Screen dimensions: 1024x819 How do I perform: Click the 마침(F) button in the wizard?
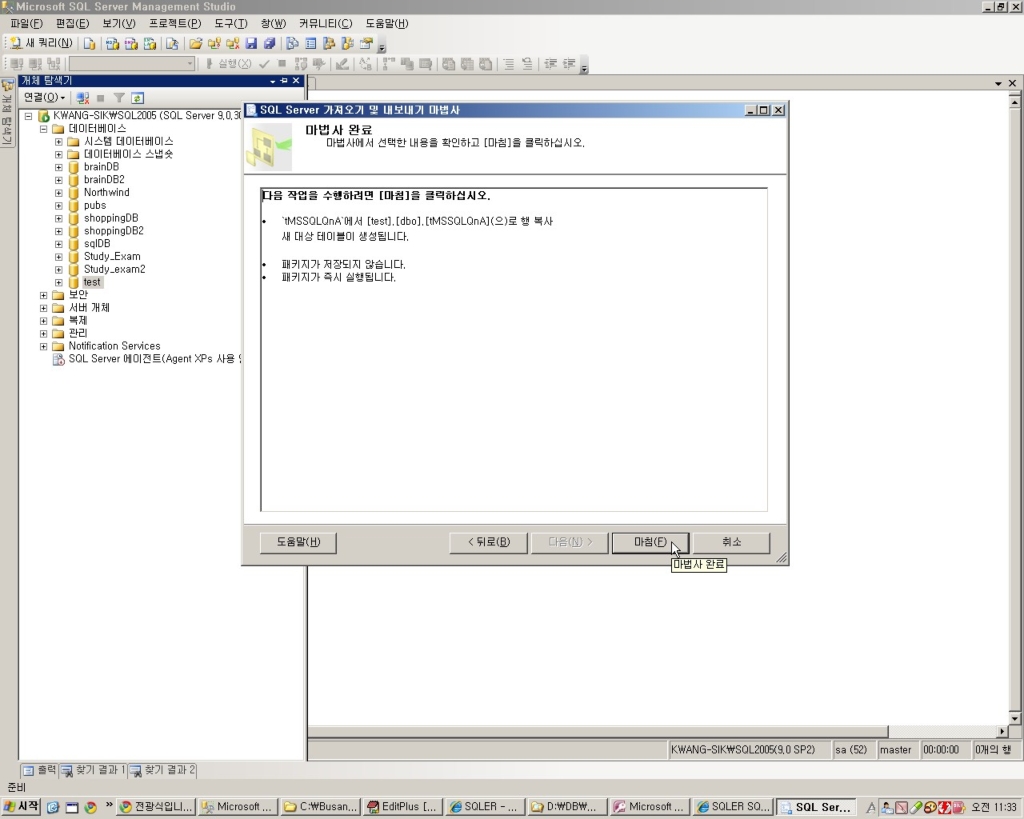click(650, 542)
